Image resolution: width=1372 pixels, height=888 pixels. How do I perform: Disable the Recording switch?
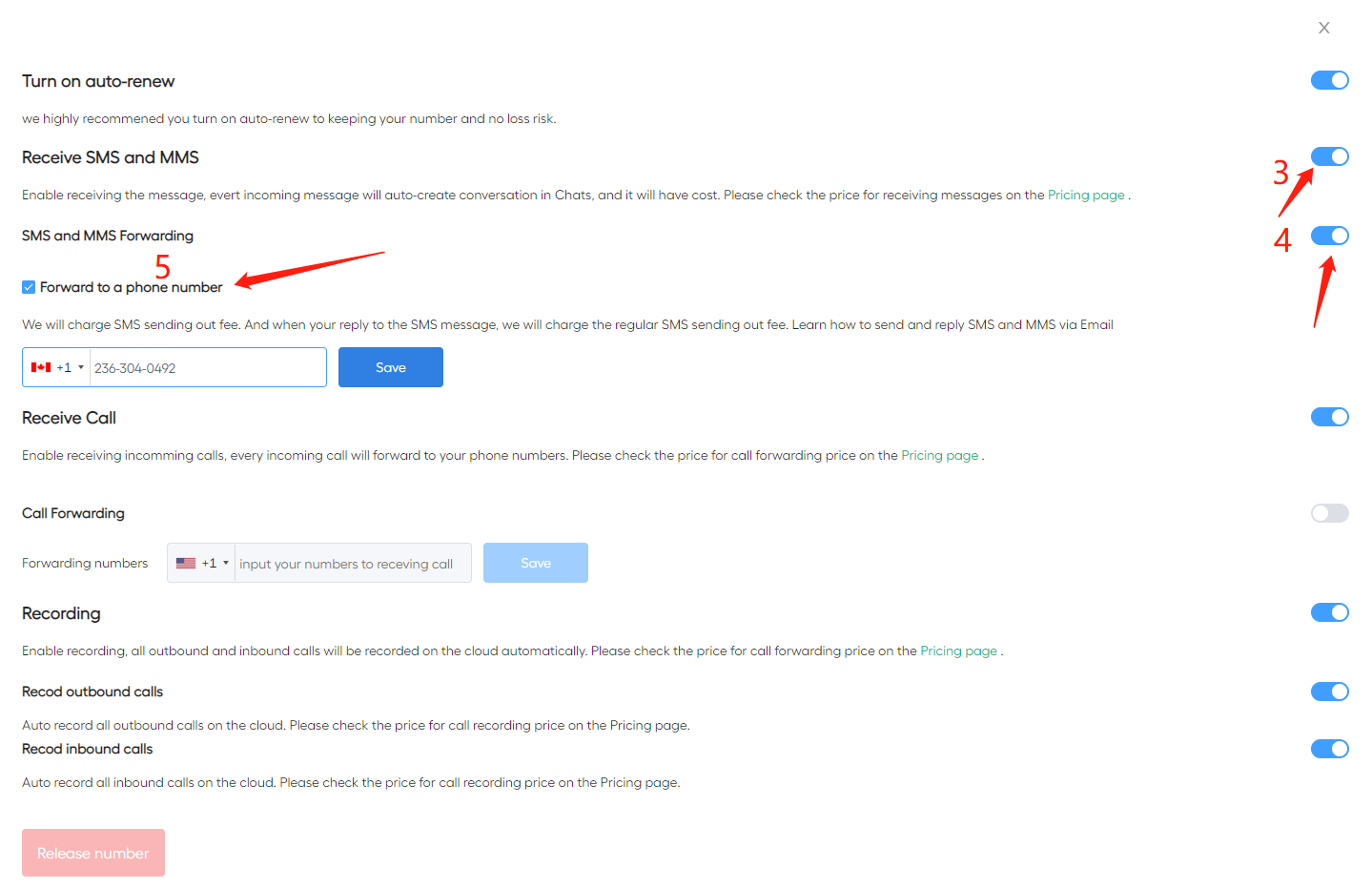pyautogui.click(x=1329, y=612)
